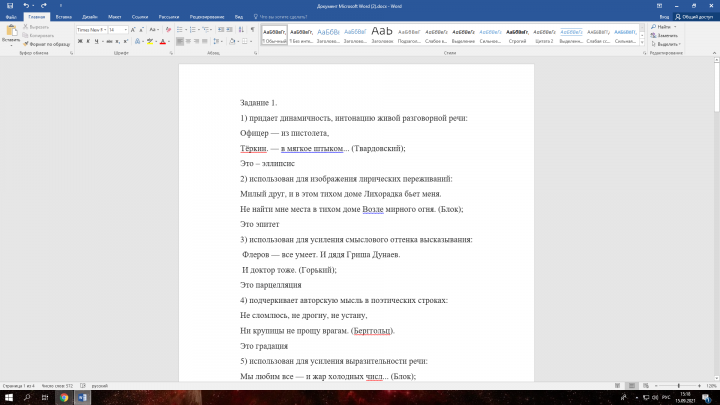Select the 'Обычный' (Normal) style
The height and width of the screenshot is (405, 720).
(x=275, y=35)
